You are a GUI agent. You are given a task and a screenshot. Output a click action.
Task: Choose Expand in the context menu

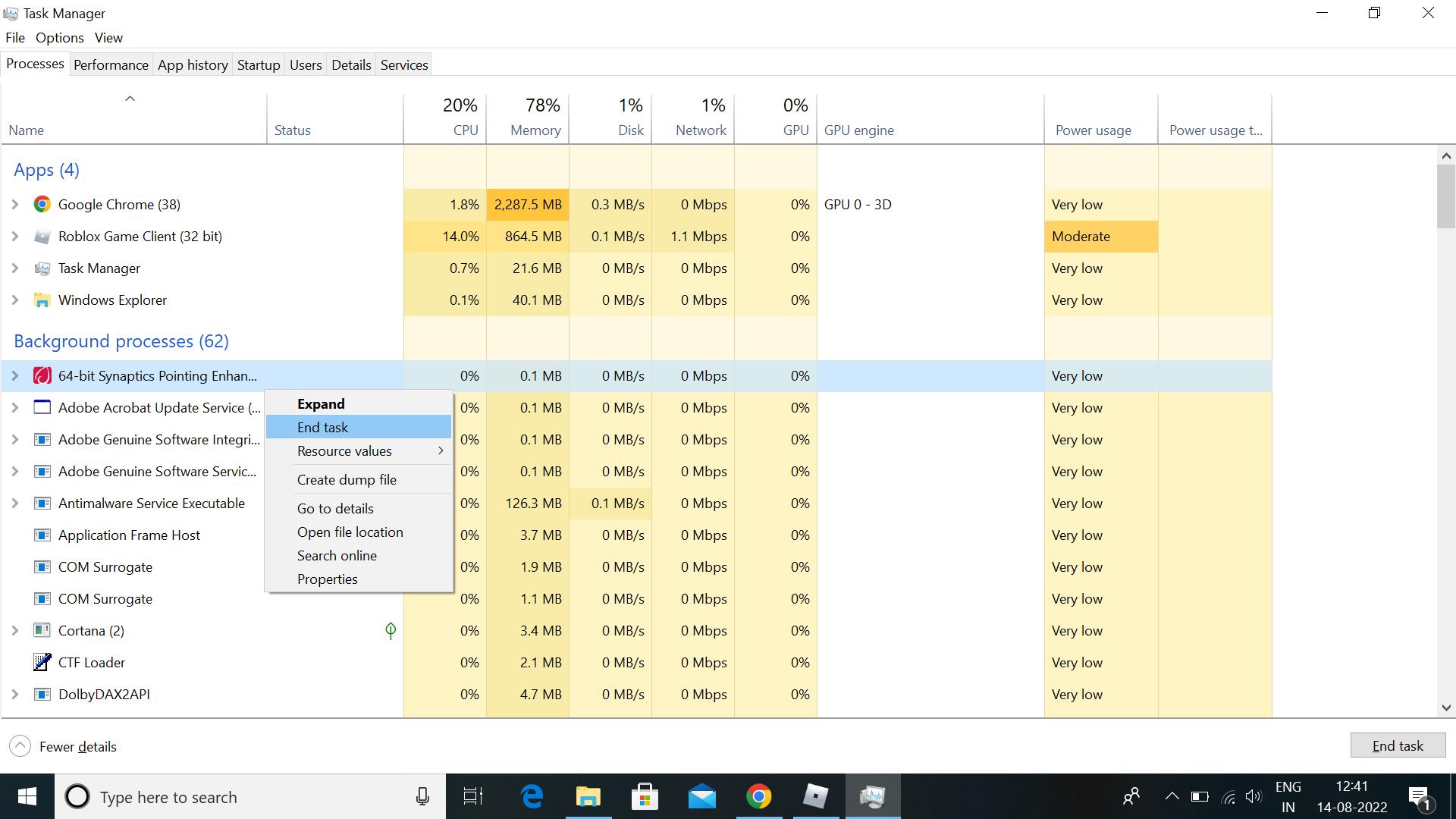(x=359, y=404)
